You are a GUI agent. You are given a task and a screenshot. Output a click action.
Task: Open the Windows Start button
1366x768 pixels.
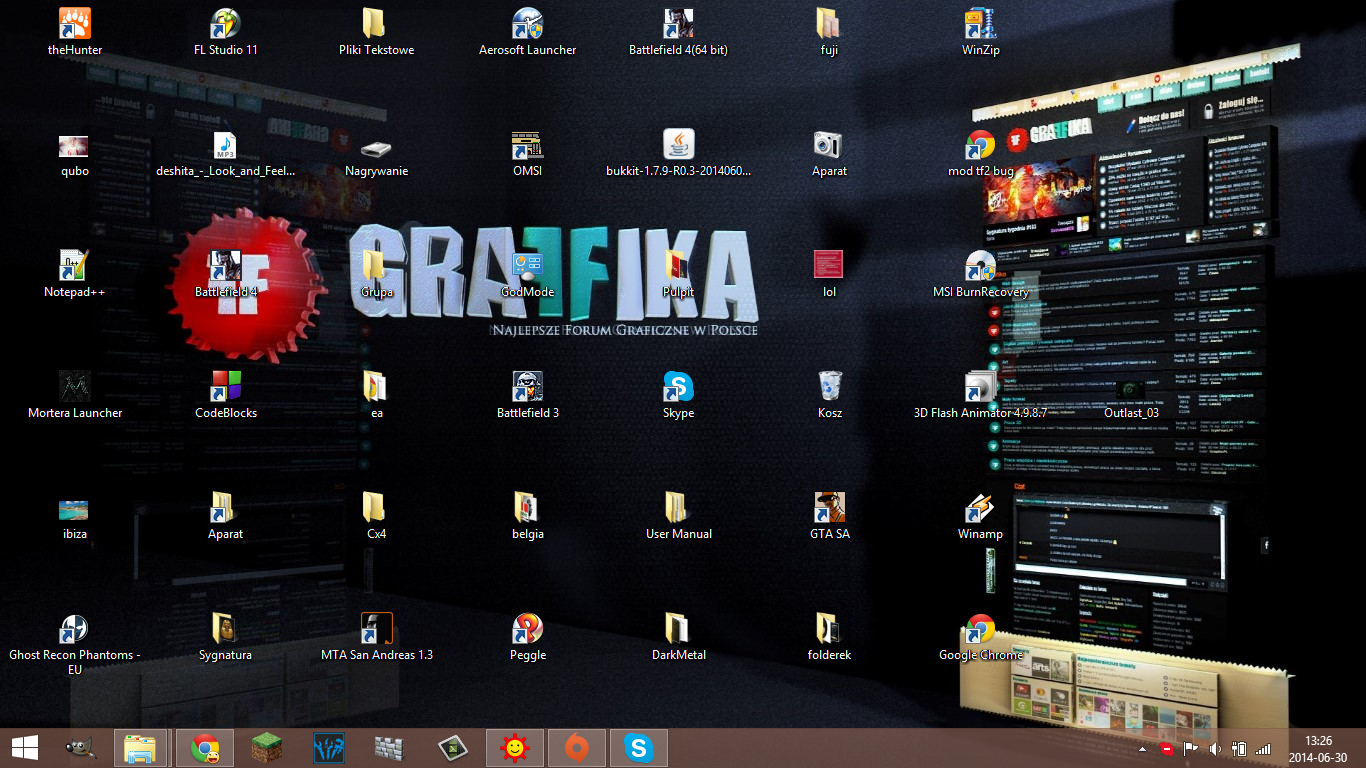pyautogui.click(x=25, y=748)
